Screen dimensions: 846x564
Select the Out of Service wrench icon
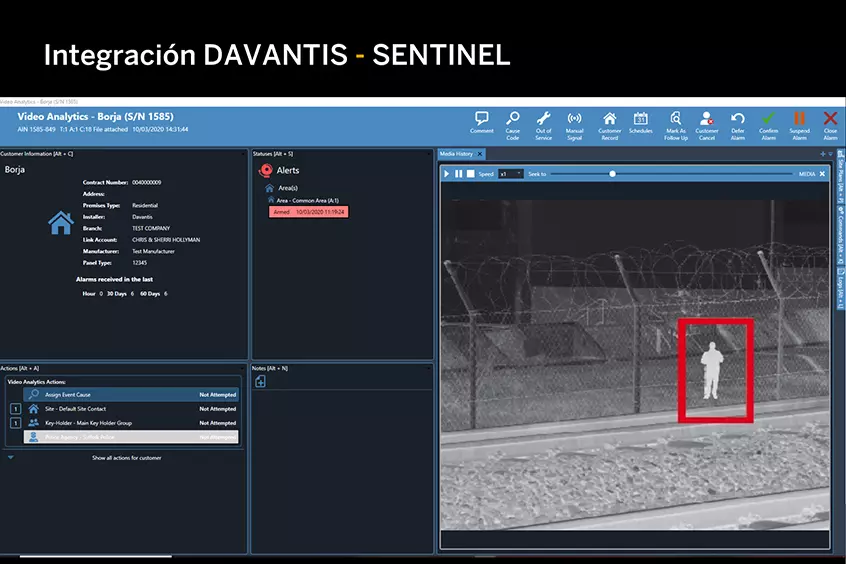pyautogui.click(x=543, y=118)
